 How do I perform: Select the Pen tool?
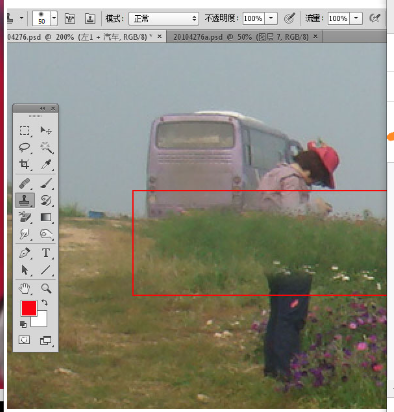tap(25, 253)
